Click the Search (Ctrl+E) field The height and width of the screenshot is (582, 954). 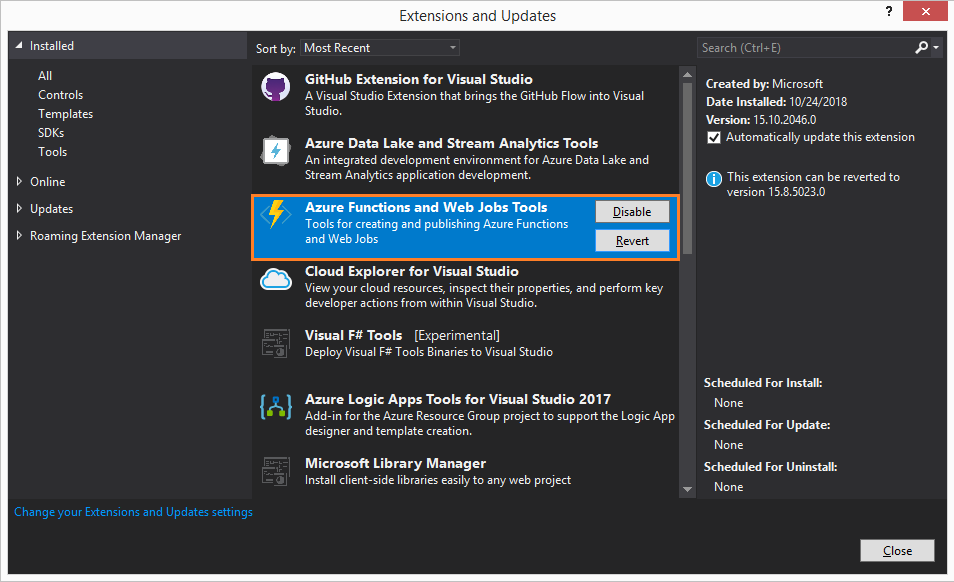[x=805, y=47]
